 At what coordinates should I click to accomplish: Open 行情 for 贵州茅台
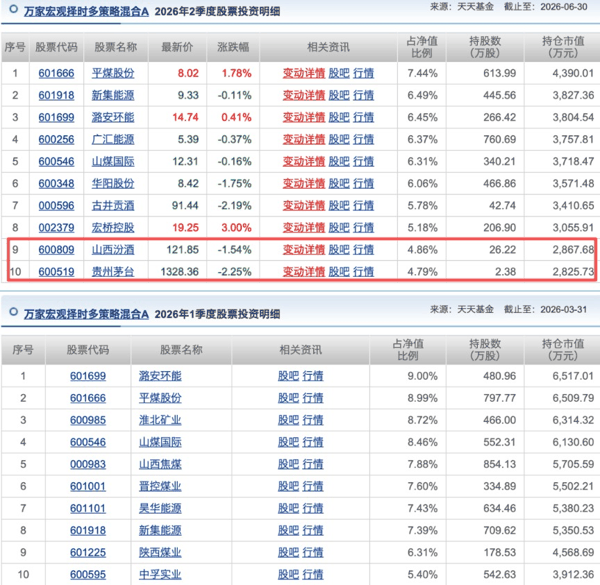tap(363, 272)
